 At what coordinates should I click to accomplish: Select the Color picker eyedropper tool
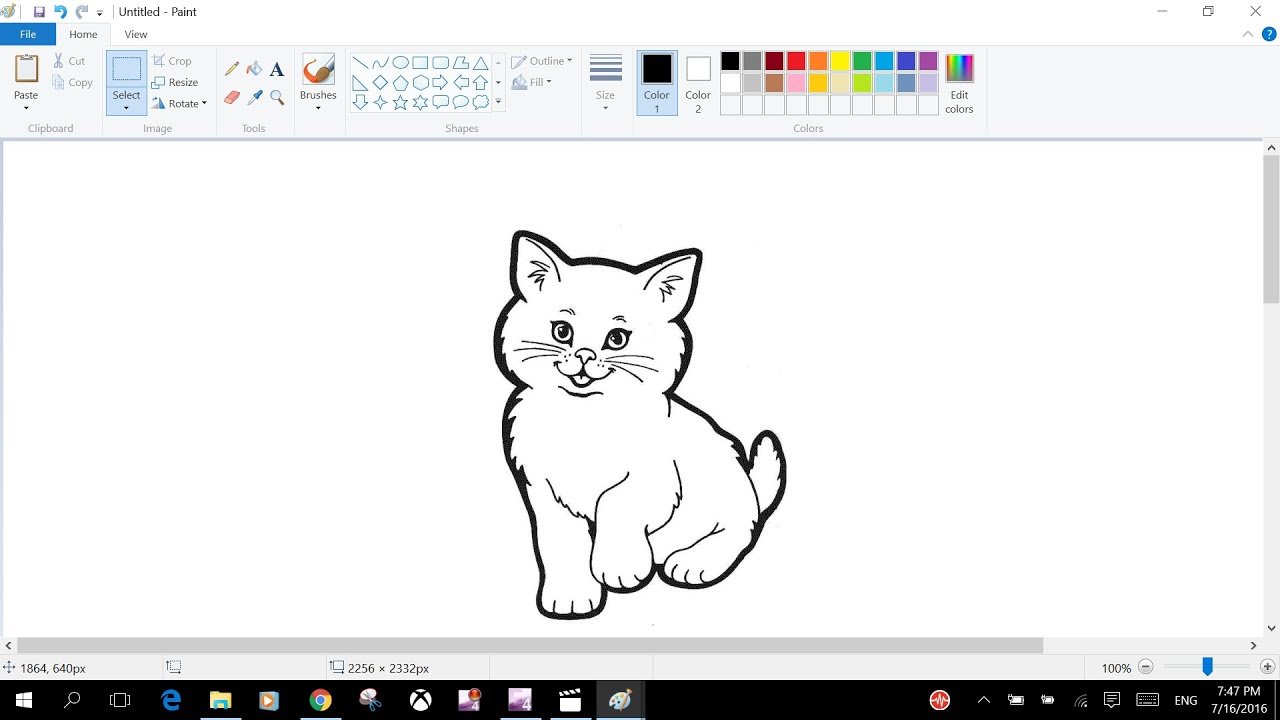tap(254, 98)
